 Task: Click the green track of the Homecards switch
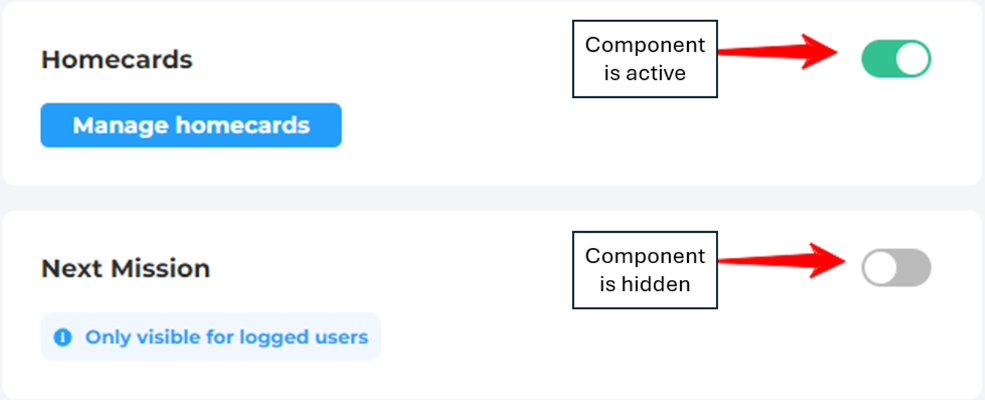(x=877, y=59)
